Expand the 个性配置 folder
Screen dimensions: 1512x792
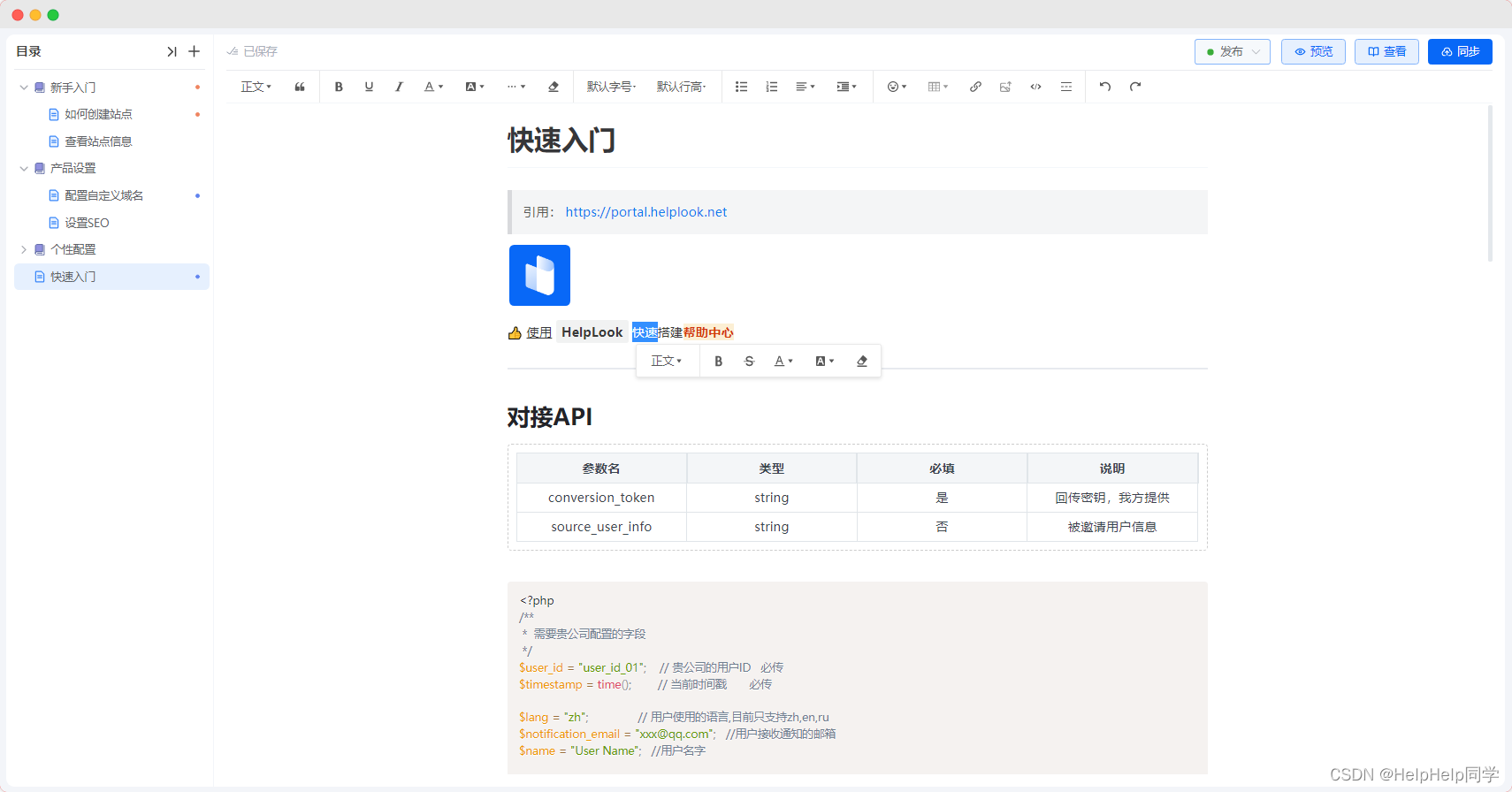tap(24, 249)
